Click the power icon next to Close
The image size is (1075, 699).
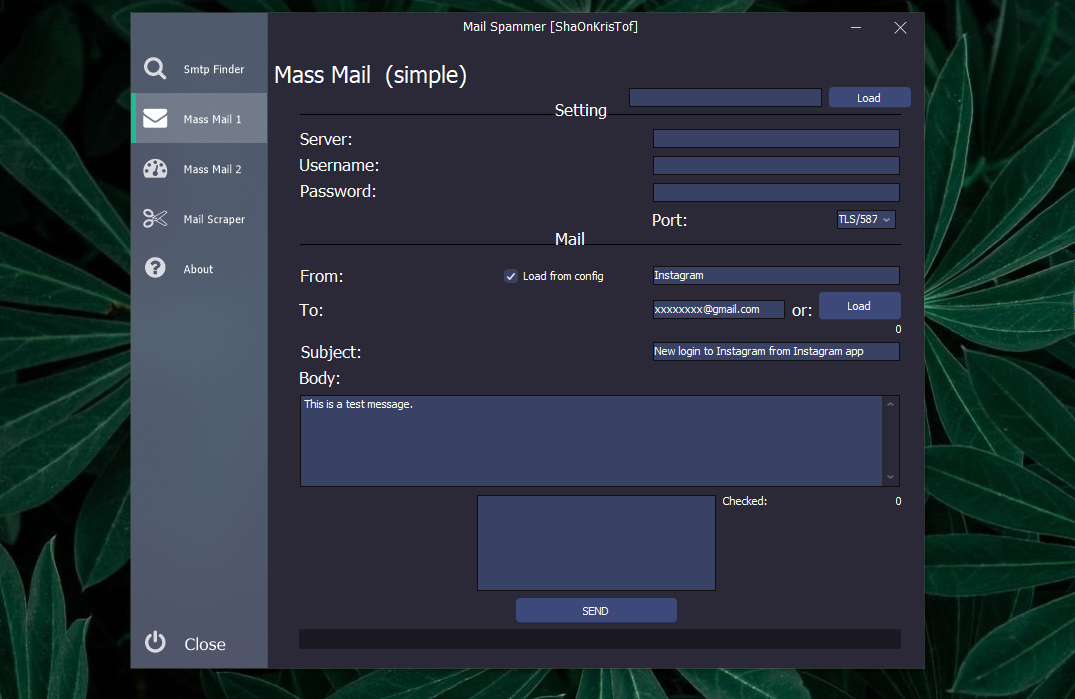(x=155, y=642)
